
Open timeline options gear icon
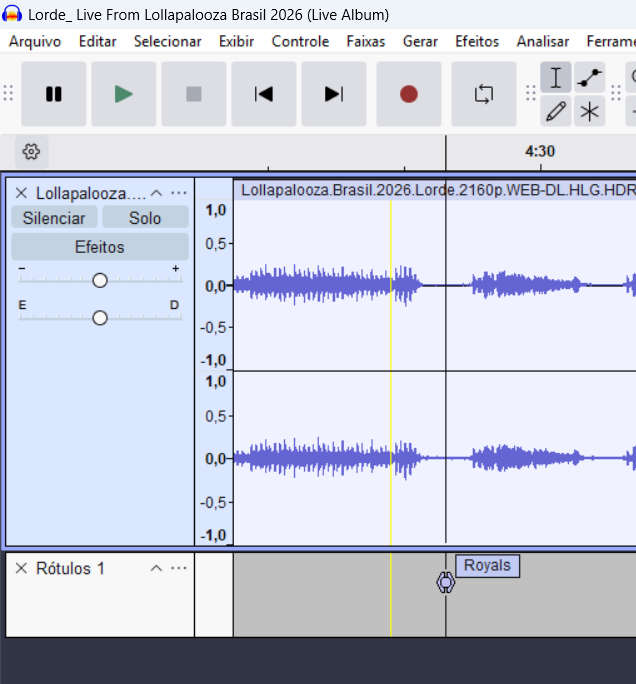(x=31, y=152)
